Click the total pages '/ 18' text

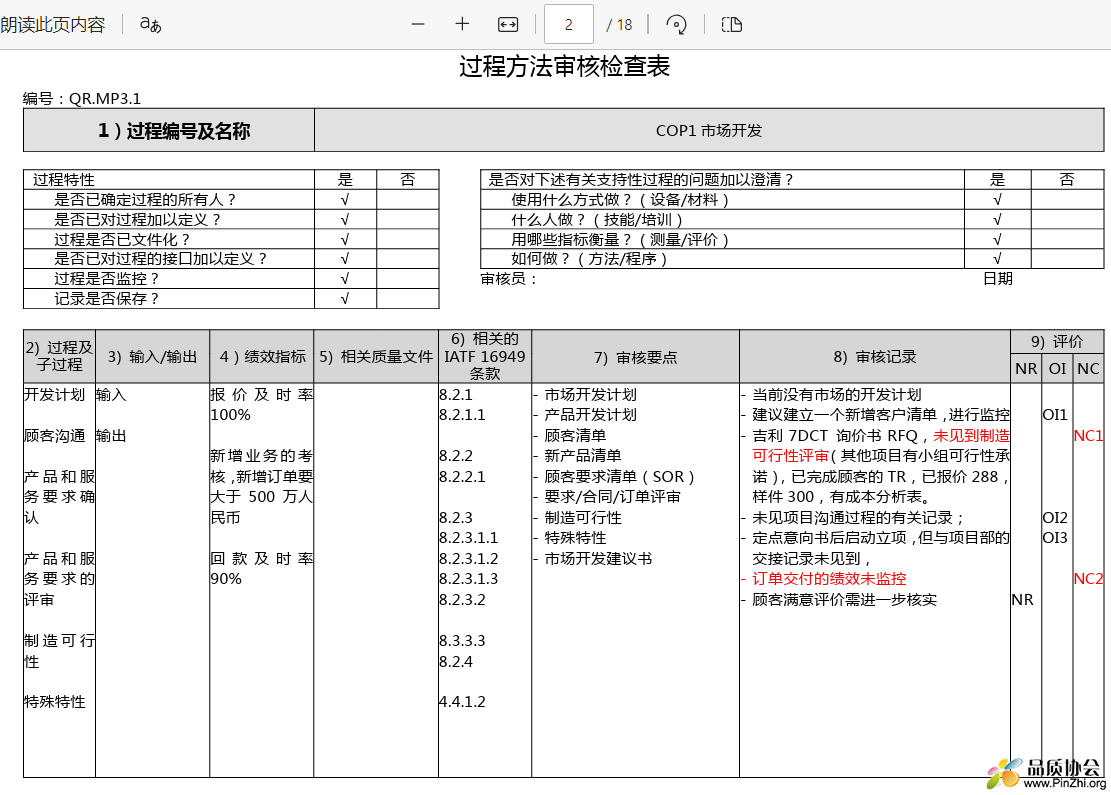pos(620,25)
